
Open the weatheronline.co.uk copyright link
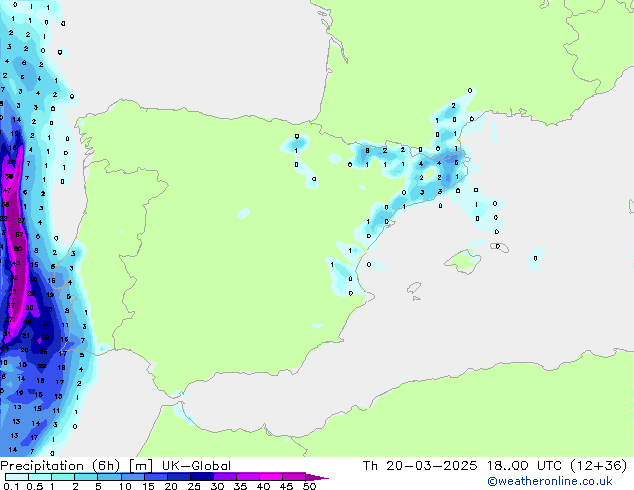[550, 481]
